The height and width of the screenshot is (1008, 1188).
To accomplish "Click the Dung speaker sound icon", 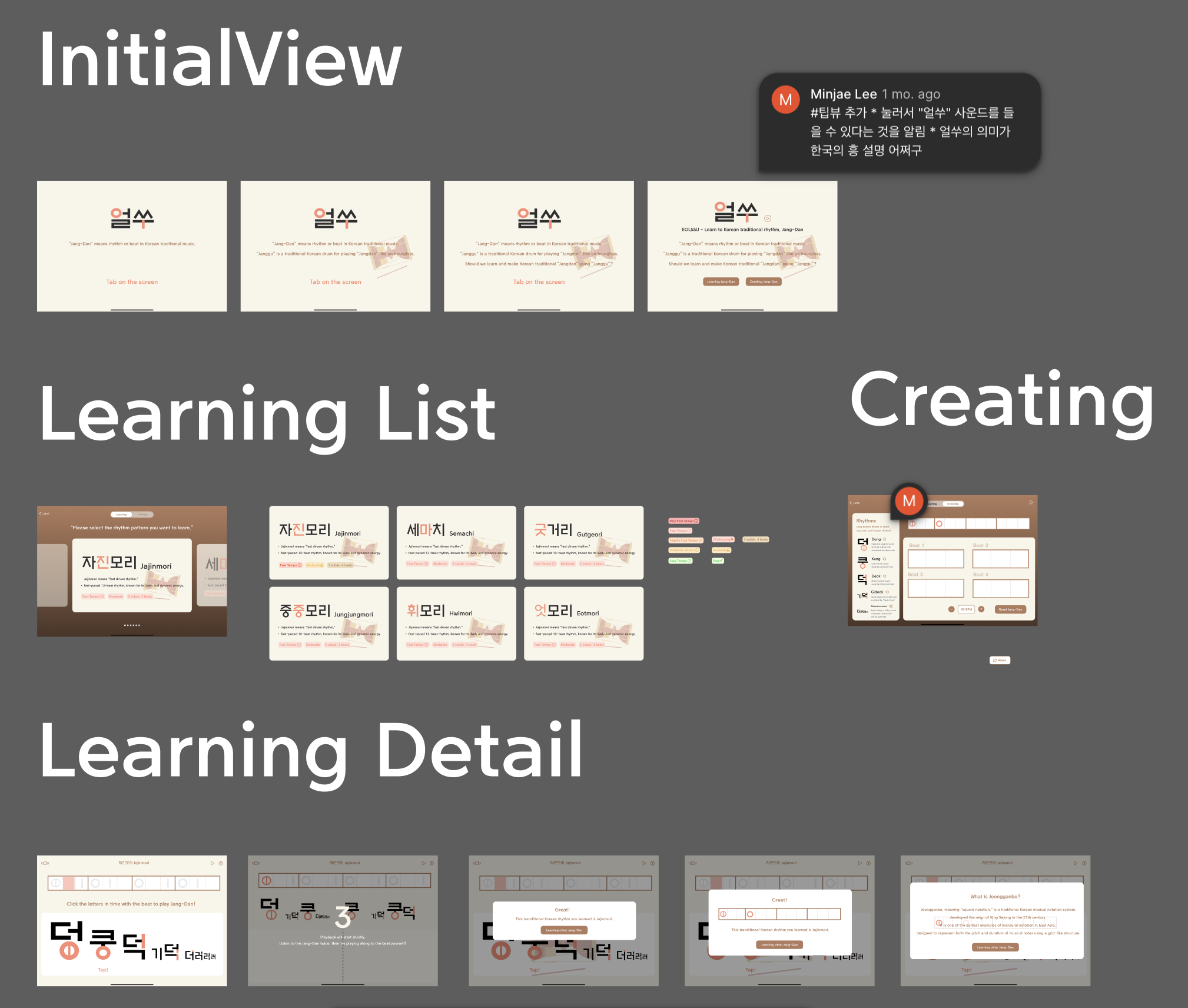I will [x=885, y=539].
